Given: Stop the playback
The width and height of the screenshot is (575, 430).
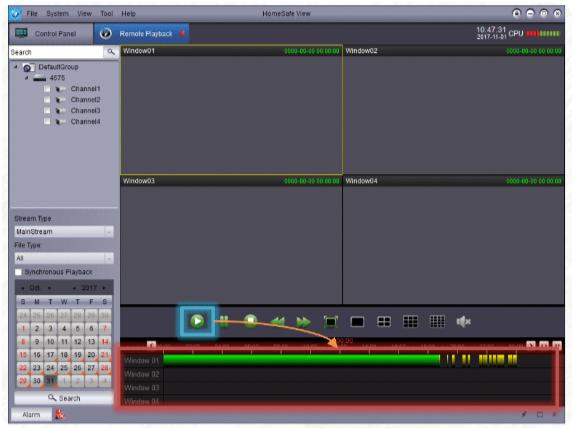Looking at the screenshot, I should click(x=251, y=321).
